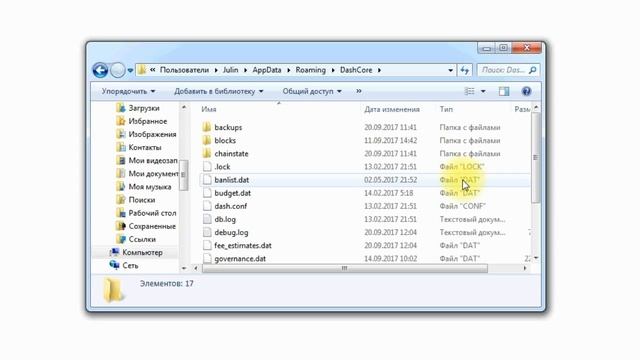The width and height of the screenshot is (640, 360).
Task: Click the file list scroll right arrow
Action: (x=525, y=268)
